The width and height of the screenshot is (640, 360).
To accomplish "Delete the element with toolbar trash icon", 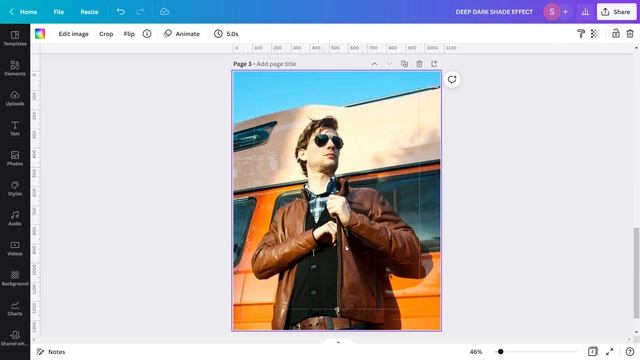I will (630, 34).
